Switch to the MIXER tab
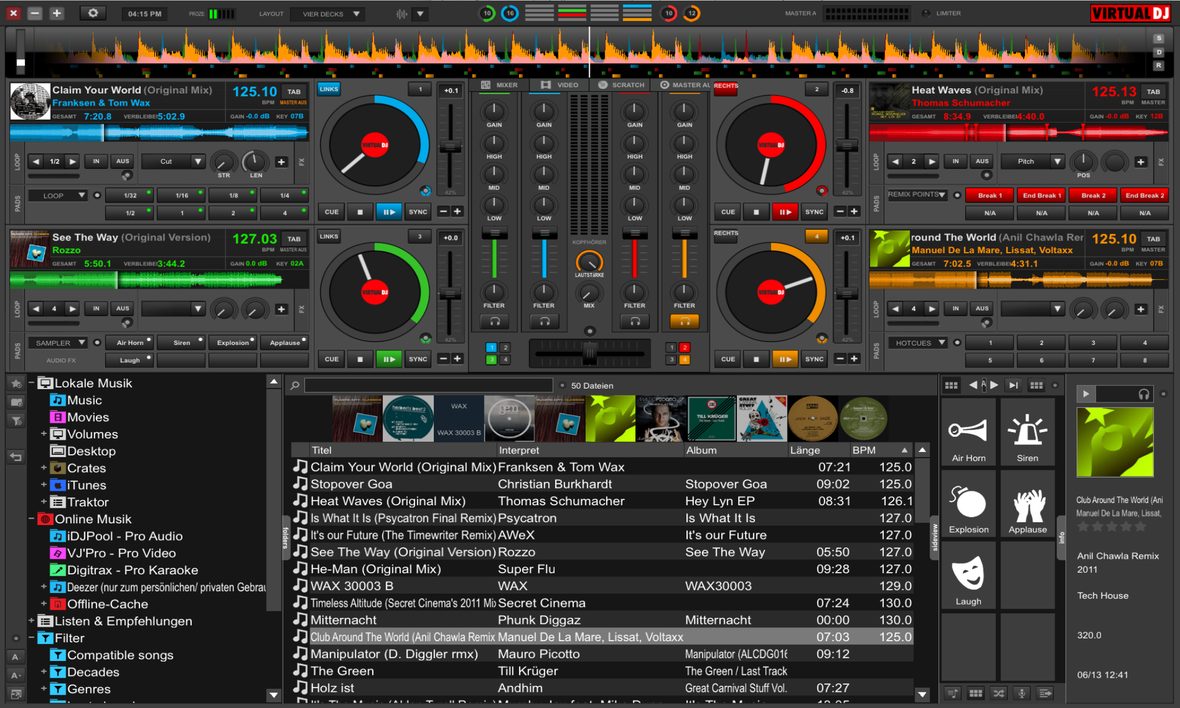The height and width of the screenshot is (708, 1180). click(500, 85)
